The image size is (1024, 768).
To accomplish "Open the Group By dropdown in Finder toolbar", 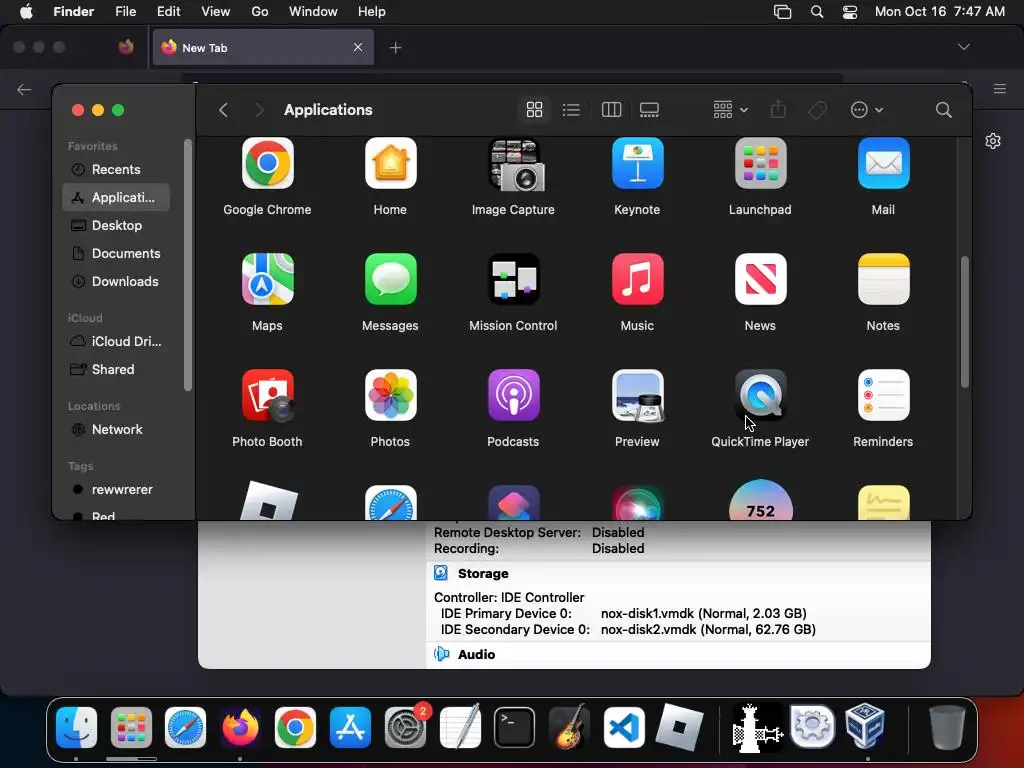I will (730, 110).
